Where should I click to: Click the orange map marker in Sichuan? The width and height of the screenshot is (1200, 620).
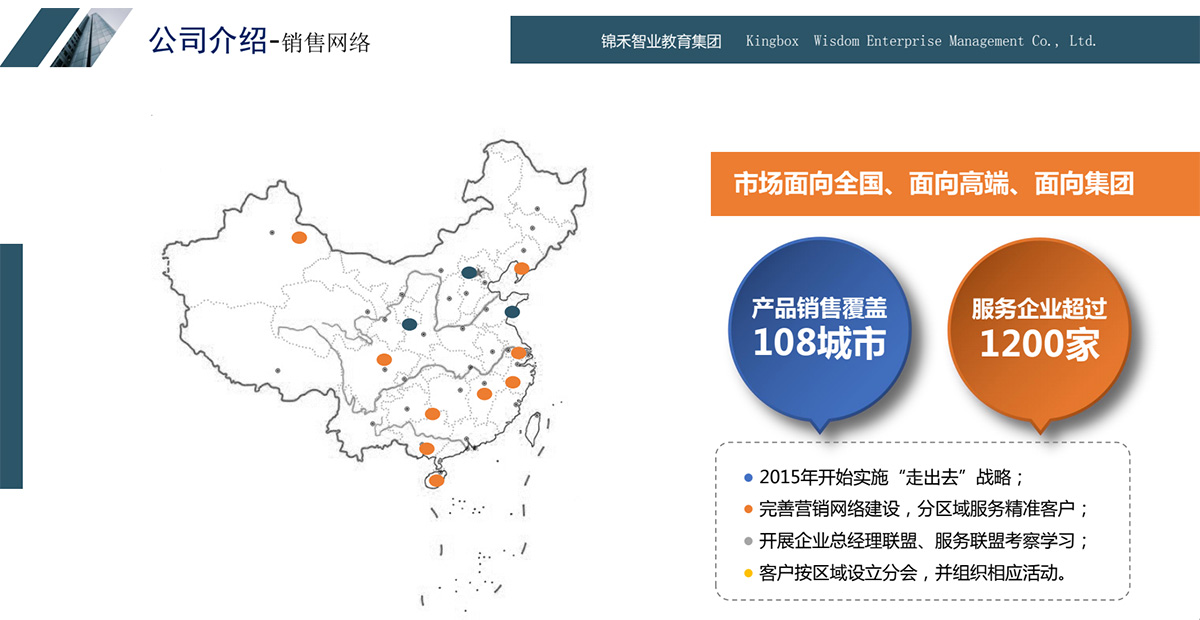click(x=384, y=360)
